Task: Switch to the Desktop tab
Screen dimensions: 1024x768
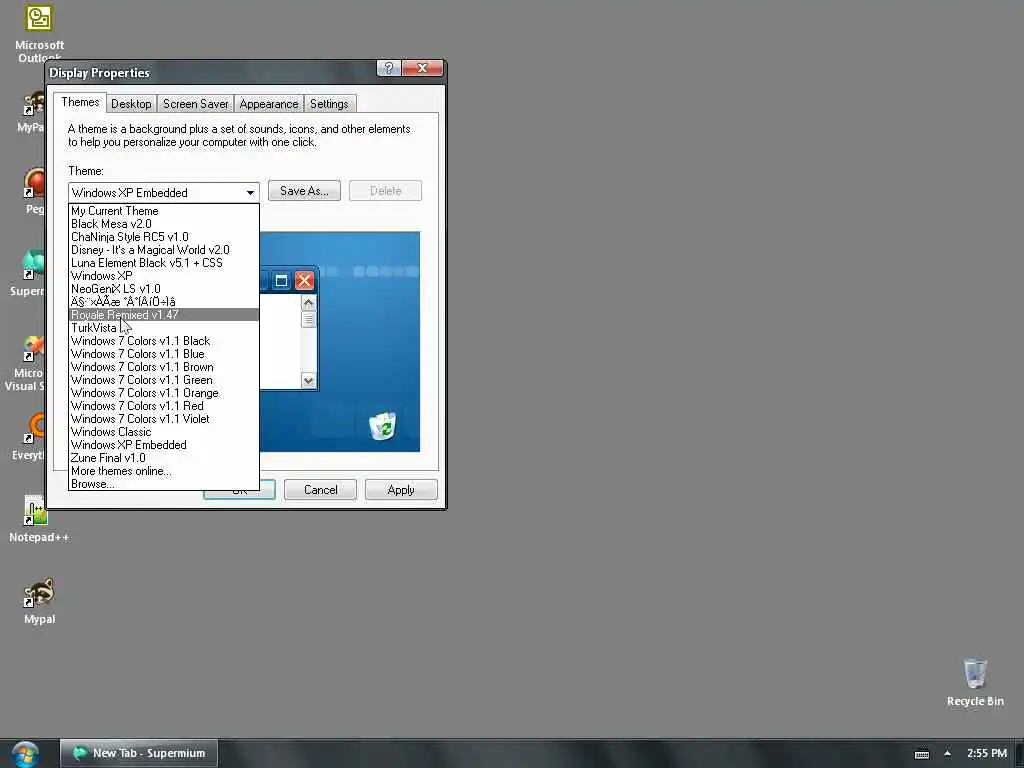Action: [x=131, y=104]
